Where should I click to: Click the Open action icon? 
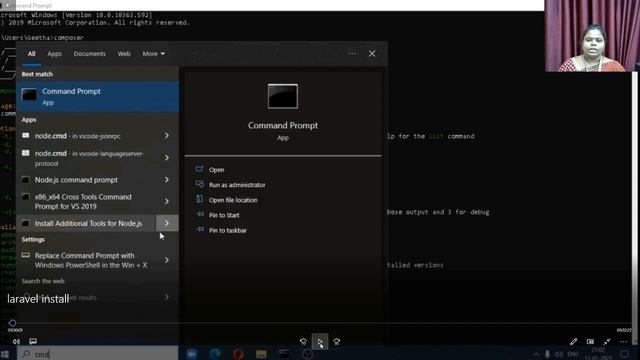click(200, 169)
